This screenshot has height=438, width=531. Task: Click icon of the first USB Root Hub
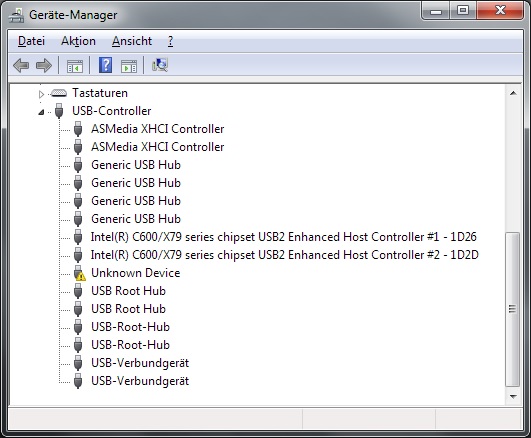pos(78,291)
